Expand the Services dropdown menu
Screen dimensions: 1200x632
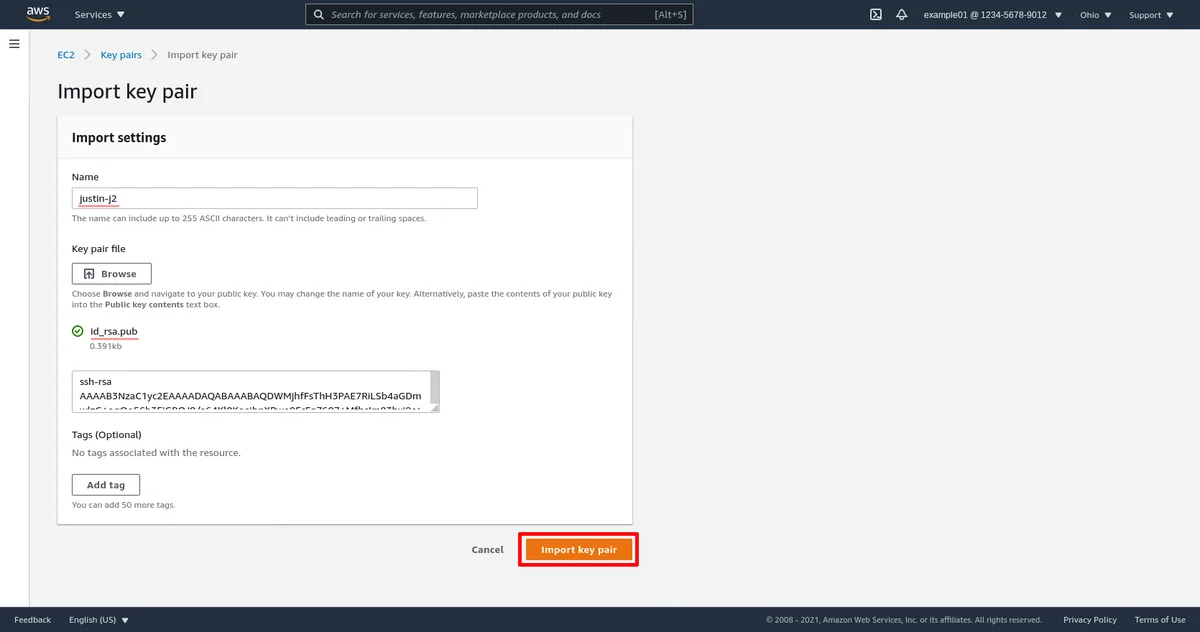click(x=100, y=15)
